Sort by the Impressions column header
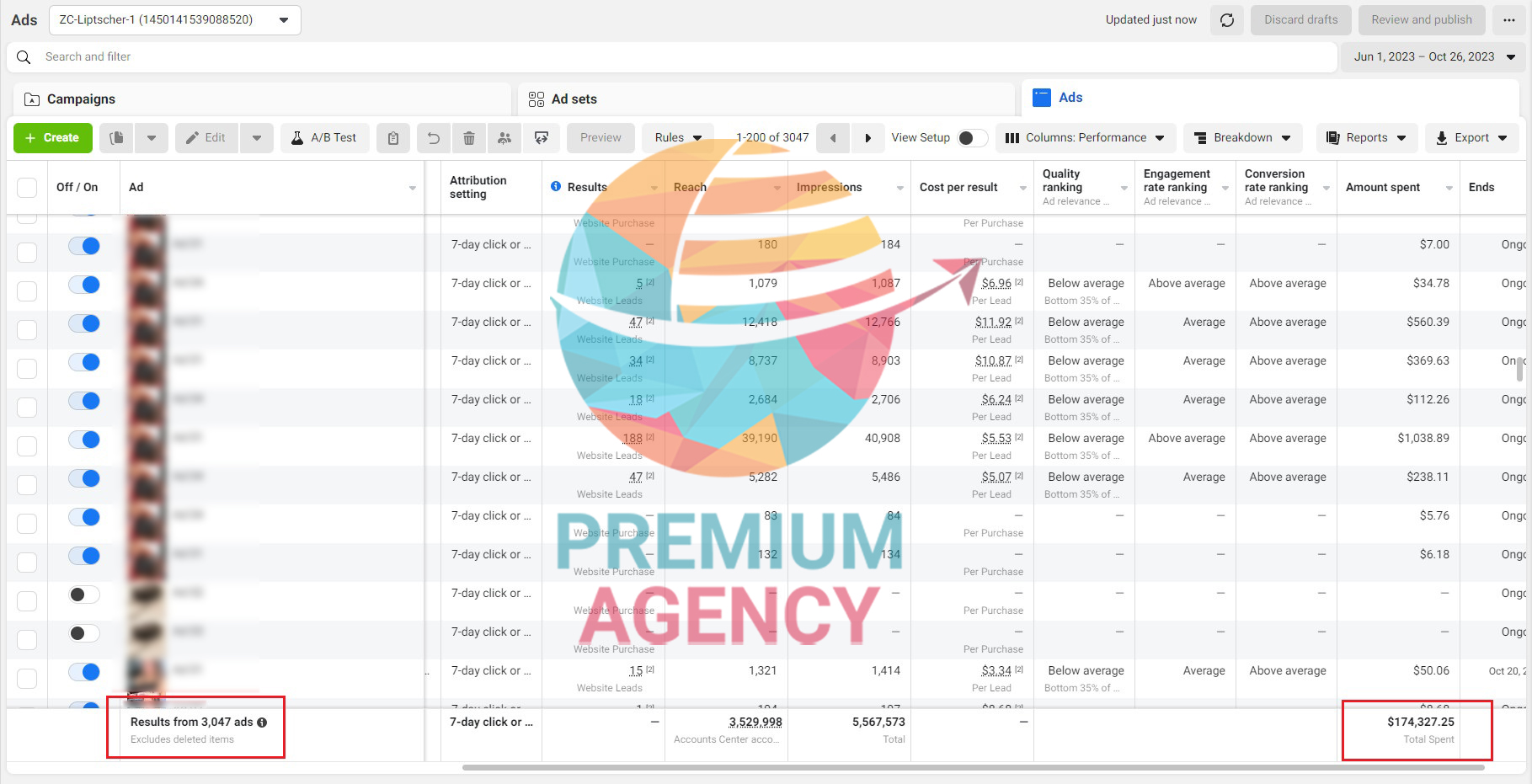Viewport: 1532px width, 784px height. [849, 188]
